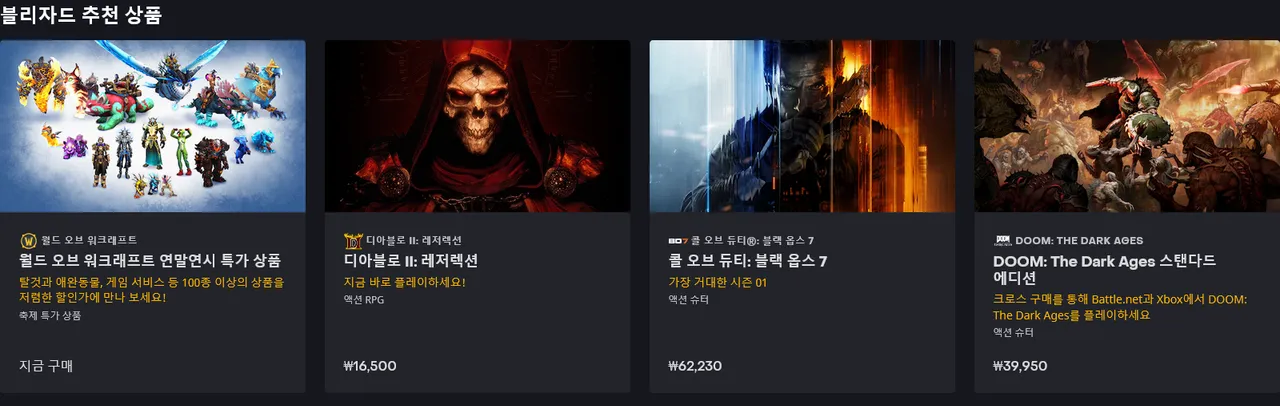The width and height of the screenshot is (1280, 406).
Task: Click the DOOM The Dark Ages logo icon
Action: (x=1003, y=240)
